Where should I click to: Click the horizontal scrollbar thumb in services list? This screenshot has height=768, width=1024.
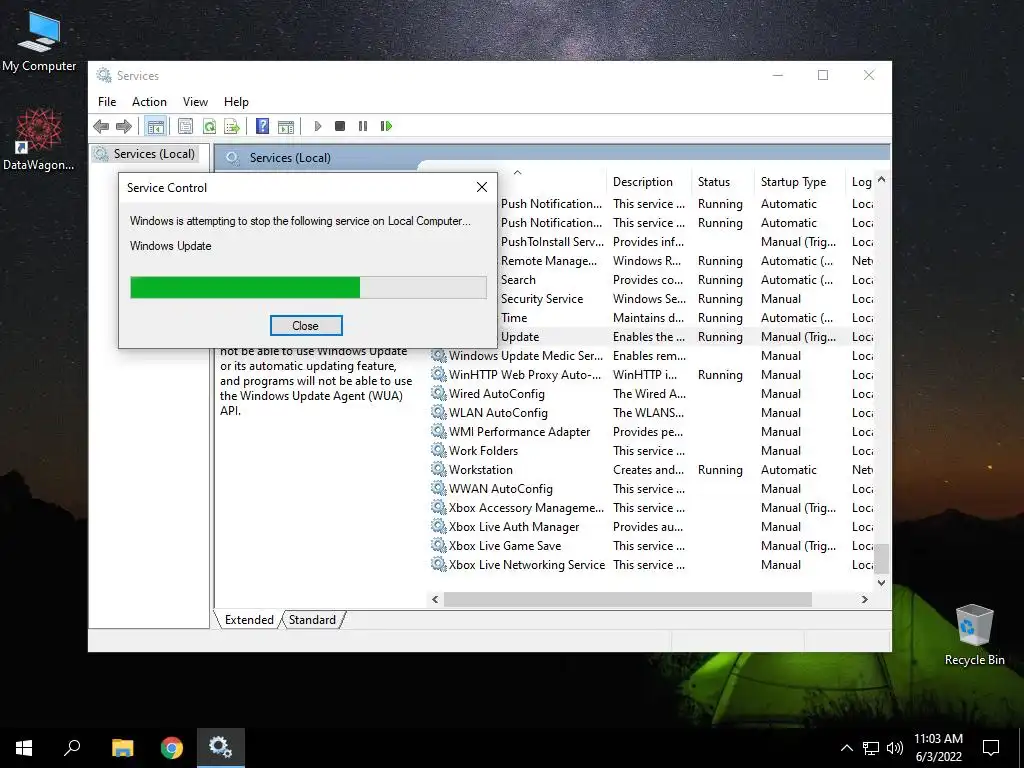tap(628, 599)
